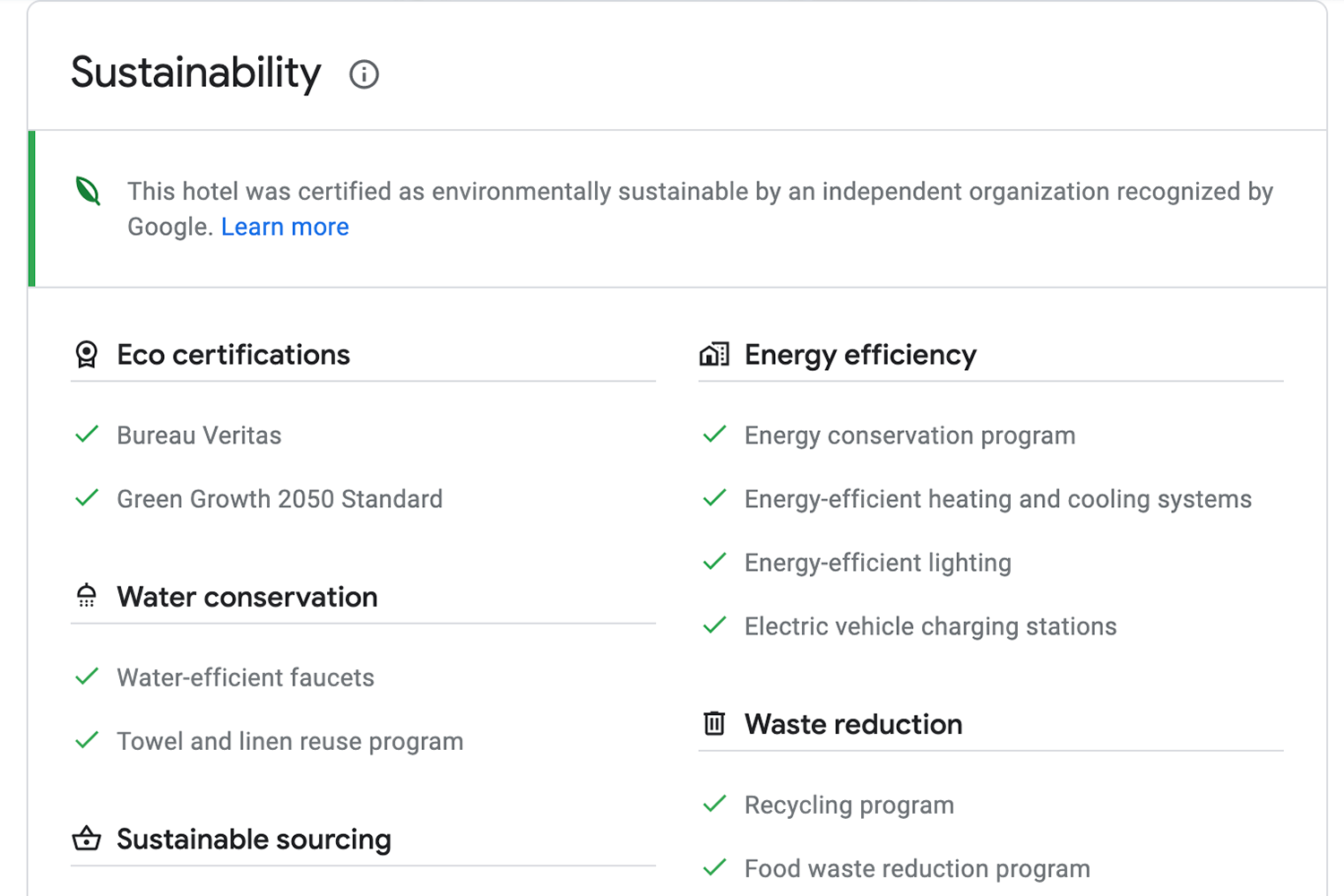Screen dimensions: 1344x896
Task: Select Electric vehicle charging stations item
Action: pyautogui.click(x=930, y=626)
